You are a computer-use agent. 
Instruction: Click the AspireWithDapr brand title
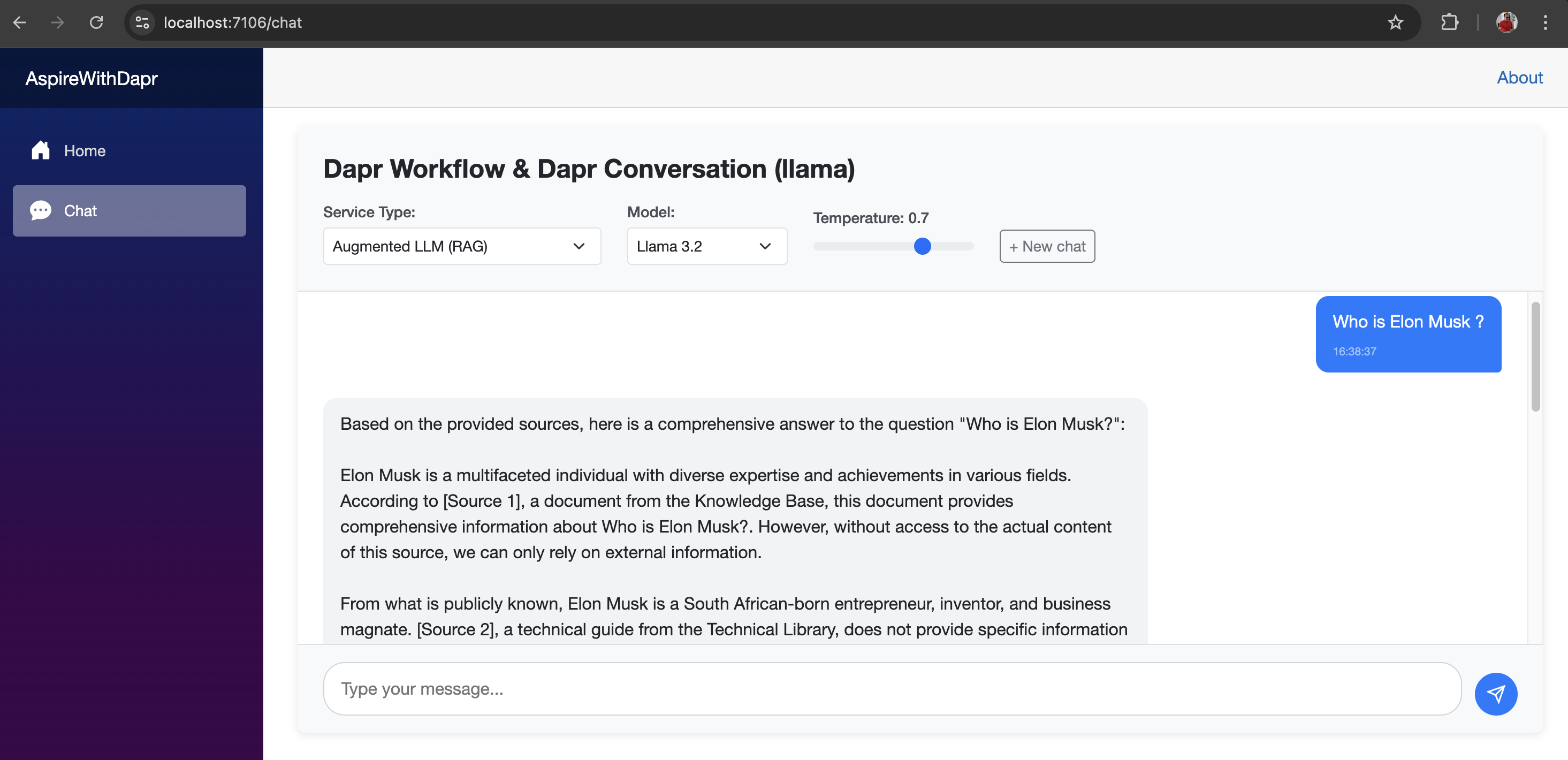92,79
